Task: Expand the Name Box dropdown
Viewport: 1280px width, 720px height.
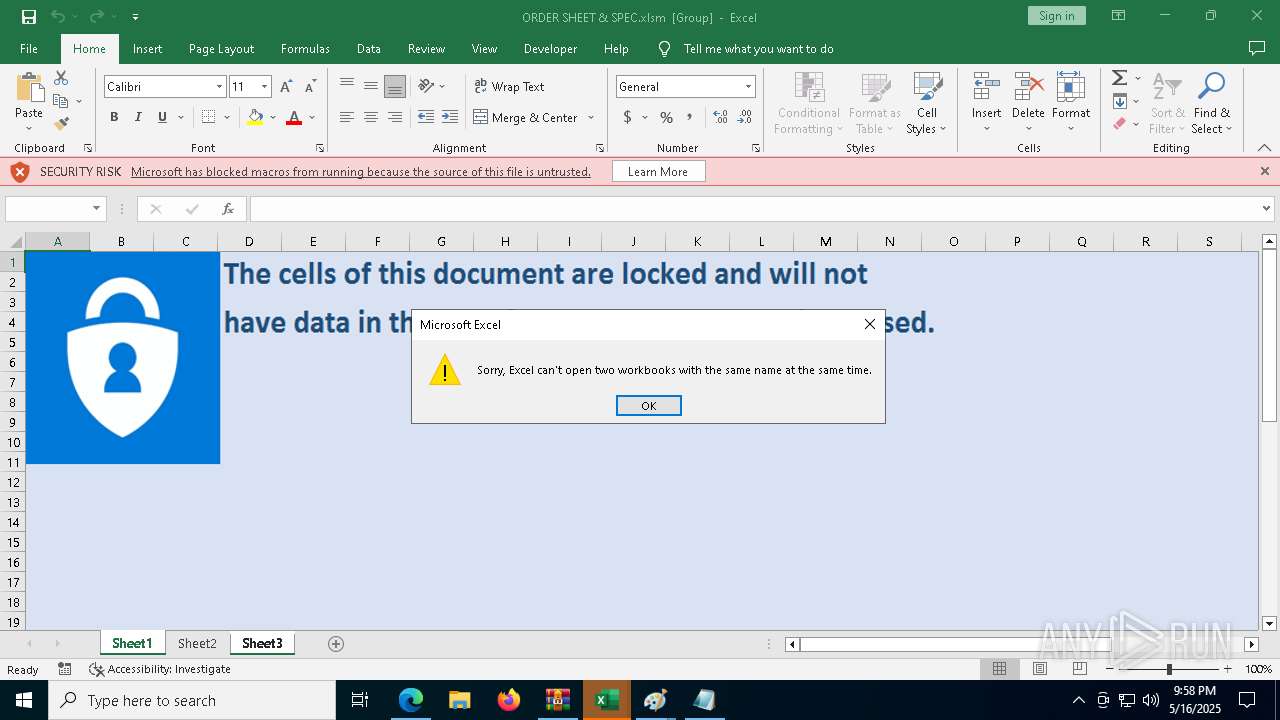Action: tap(97, 209)
